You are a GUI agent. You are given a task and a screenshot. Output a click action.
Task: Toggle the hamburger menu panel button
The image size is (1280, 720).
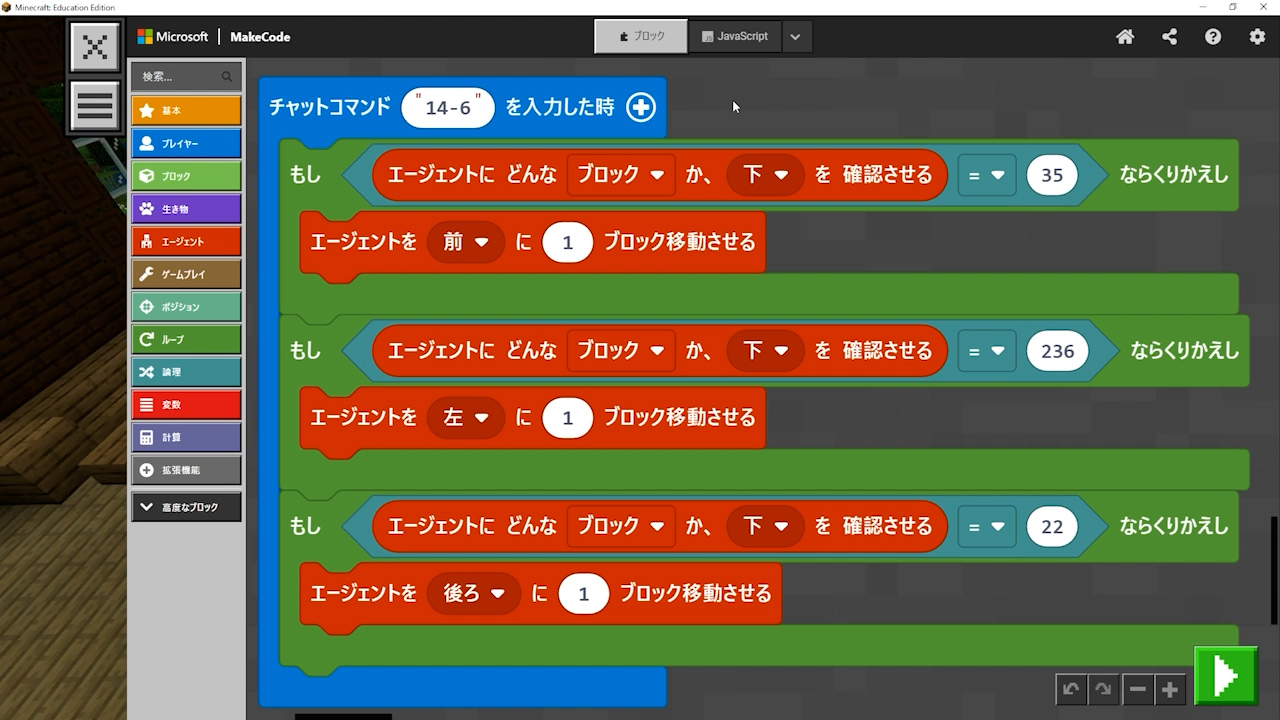tap(95, 105)
